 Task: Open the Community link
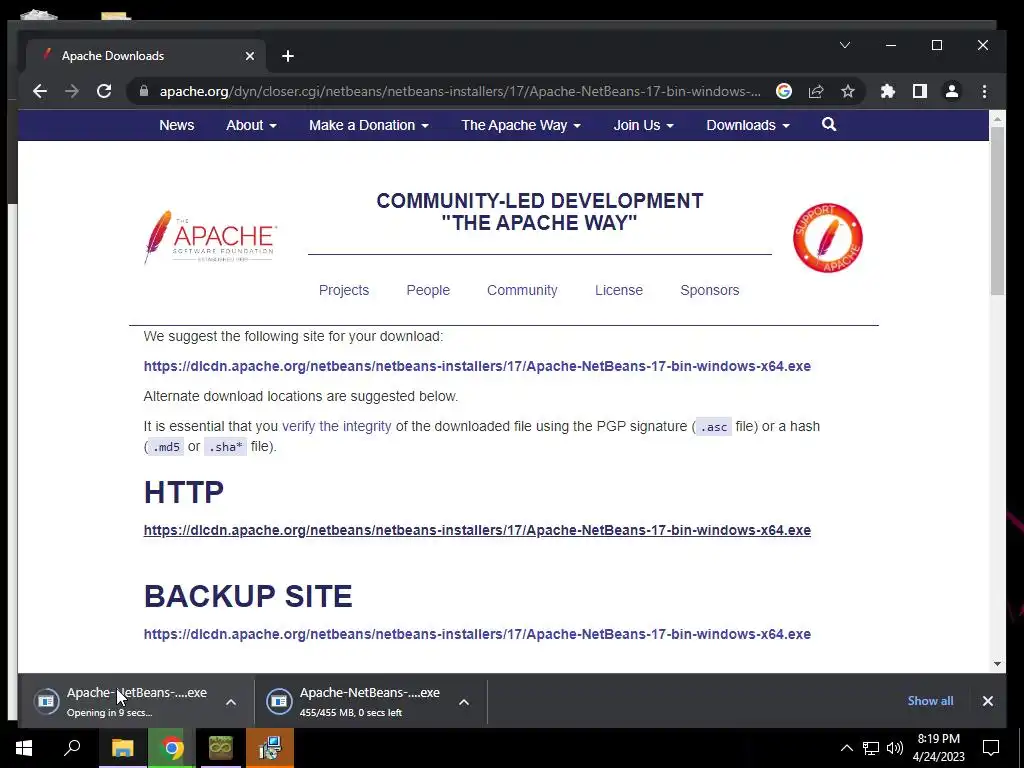click(522, 290)
